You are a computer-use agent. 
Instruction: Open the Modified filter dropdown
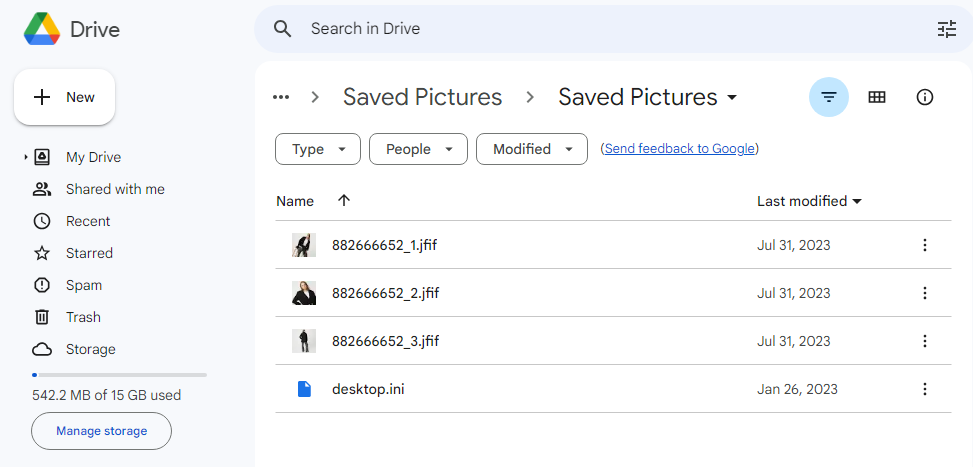(532, 149)
